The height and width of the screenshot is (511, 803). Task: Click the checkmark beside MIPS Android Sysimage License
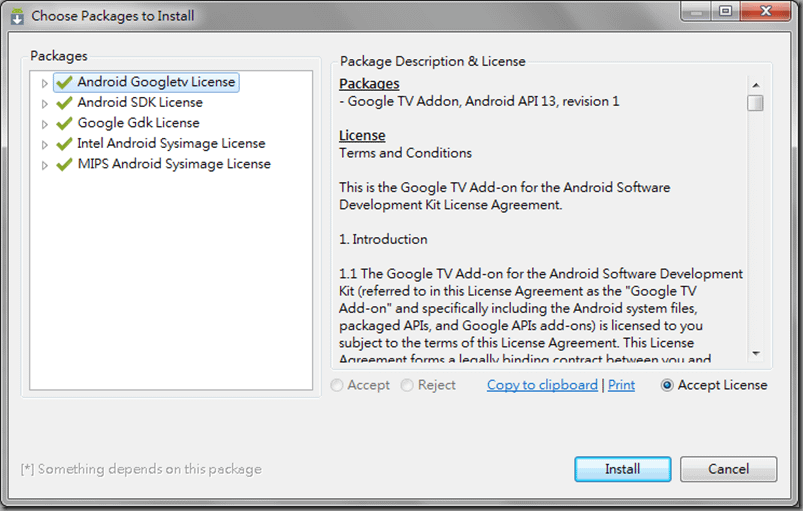coord(65,164)
